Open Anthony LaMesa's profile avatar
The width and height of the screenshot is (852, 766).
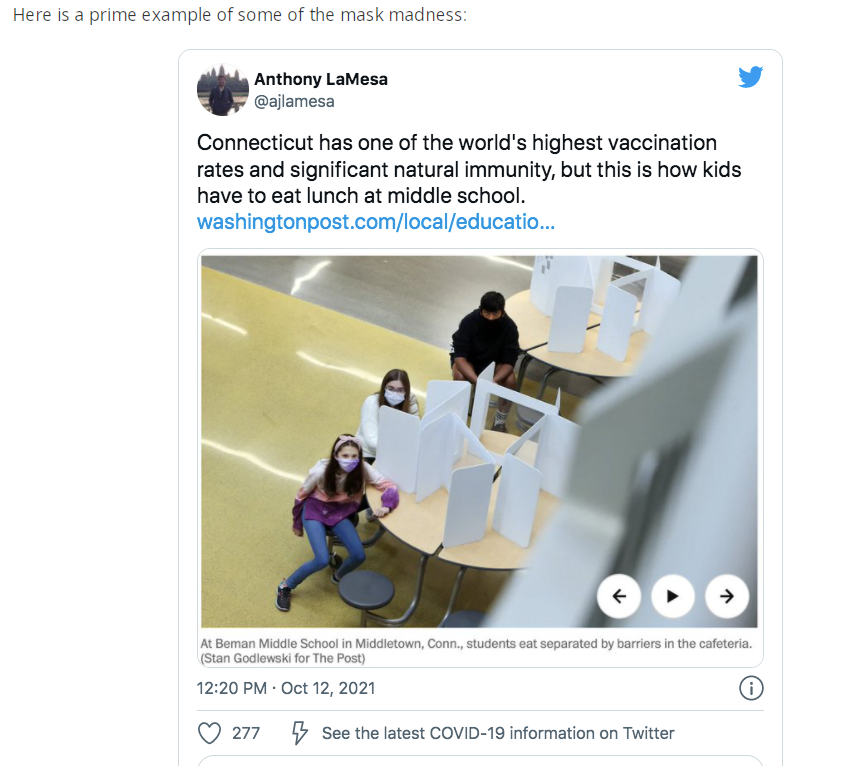click(x=221, y=91)
